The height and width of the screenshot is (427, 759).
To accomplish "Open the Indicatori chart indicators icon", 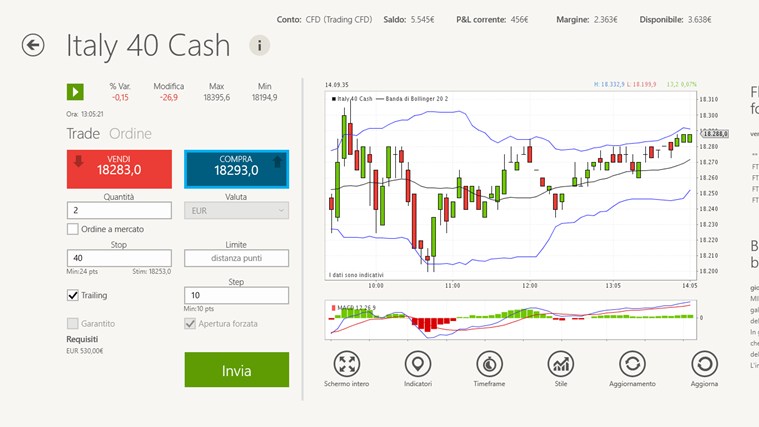I will (418, 363).
